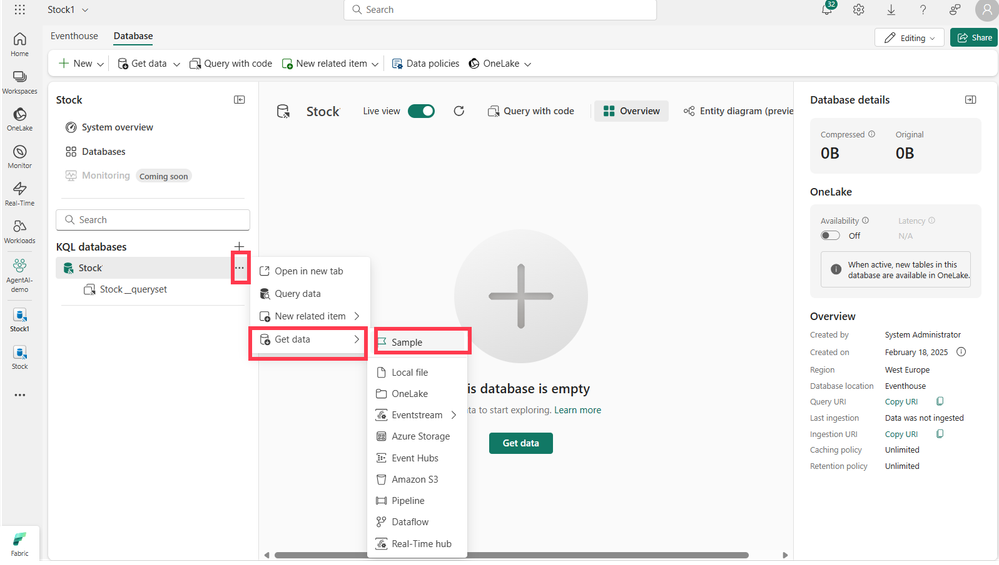Click the top Search box
999x565 pixels.
pos(500,10)
